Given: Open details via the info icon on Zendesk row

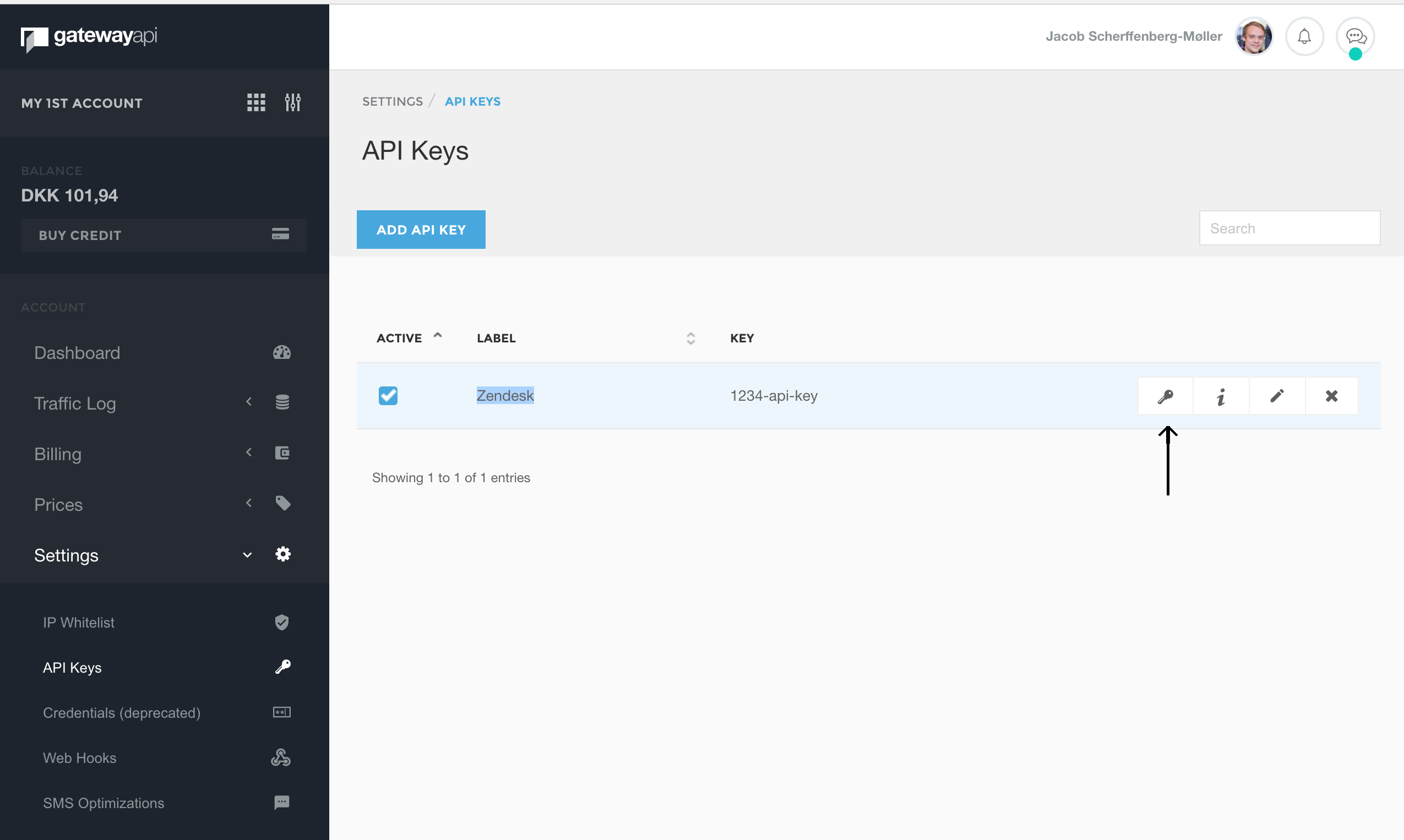Looking at the screenshot, I should point(1221,396).
